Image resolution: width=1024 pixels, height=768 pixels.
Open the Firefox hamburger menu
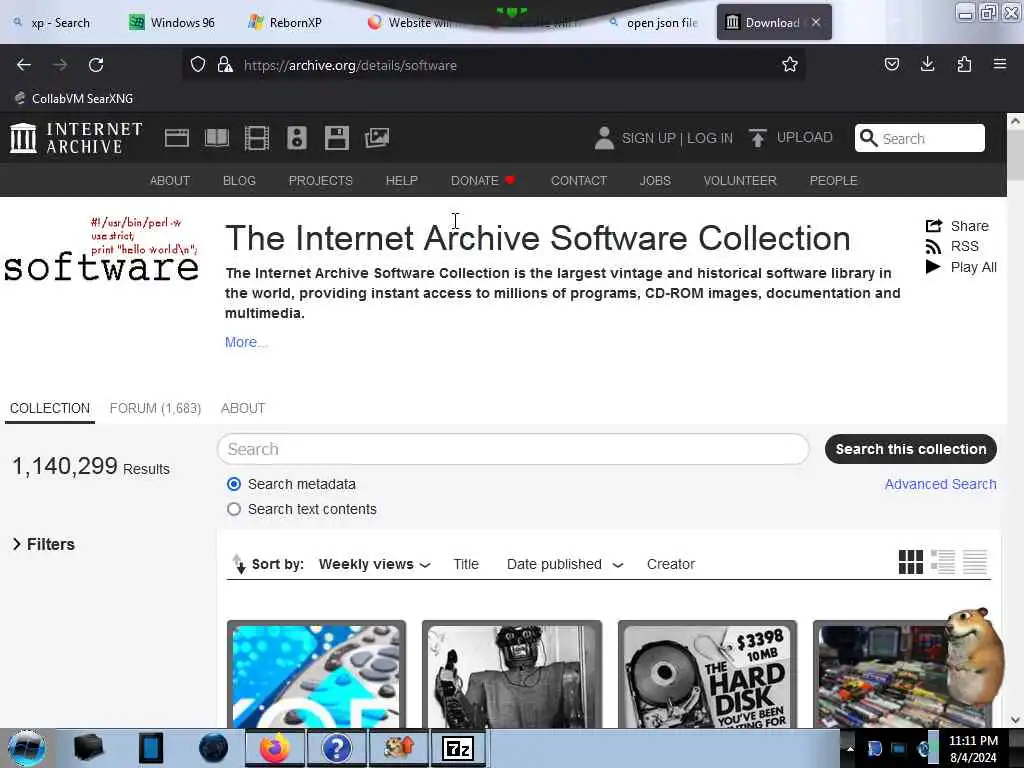(1000, 64)
